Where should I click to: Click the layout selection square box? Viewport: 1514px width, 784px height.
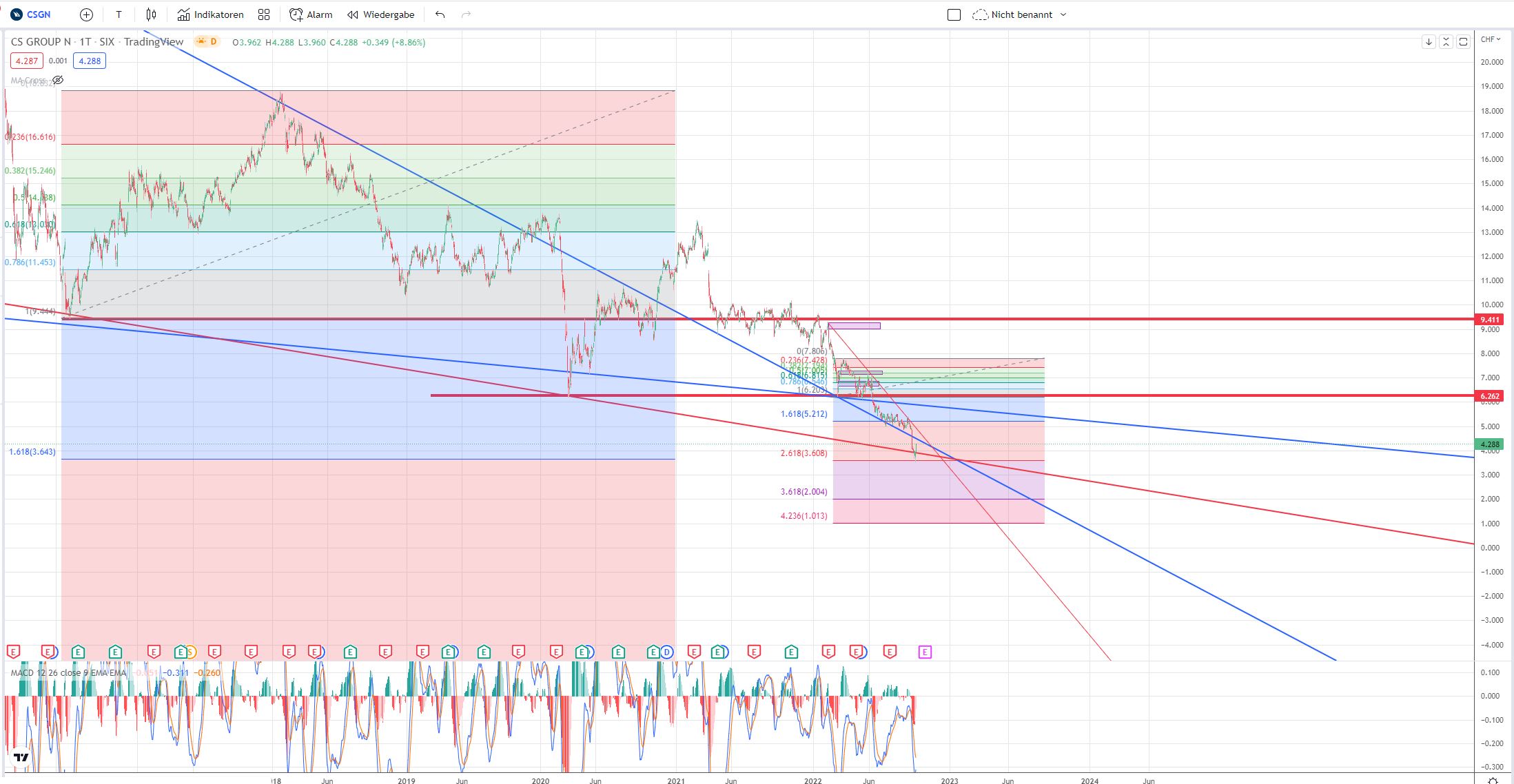954,14
